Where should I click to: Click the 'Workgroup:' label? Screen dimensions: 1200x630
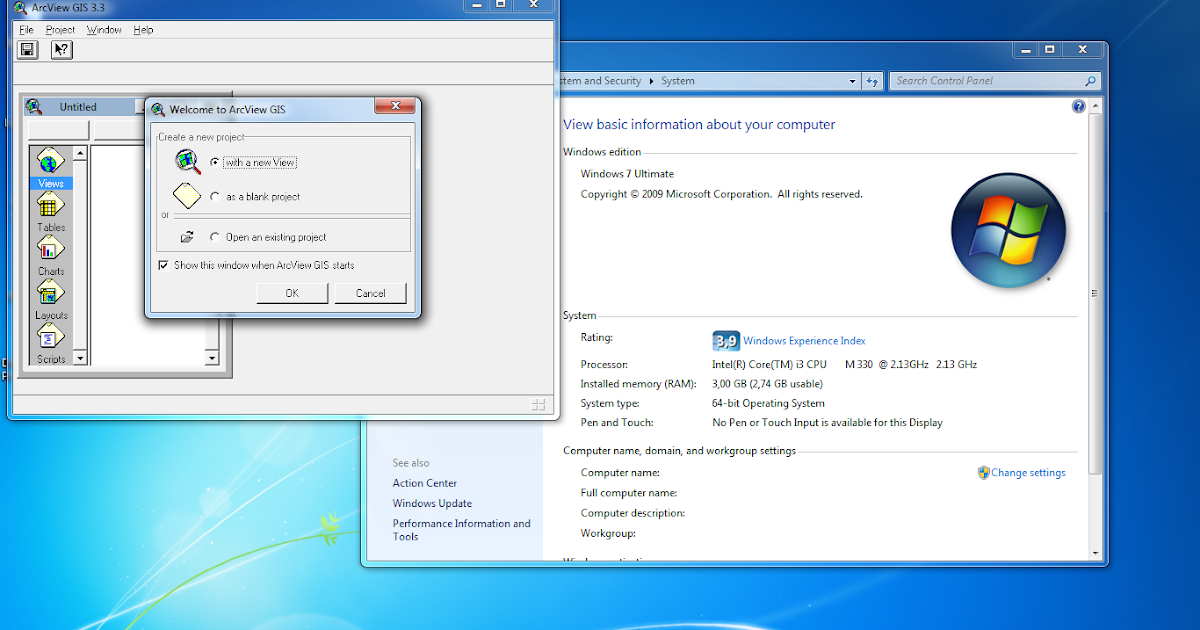point(608,534)
